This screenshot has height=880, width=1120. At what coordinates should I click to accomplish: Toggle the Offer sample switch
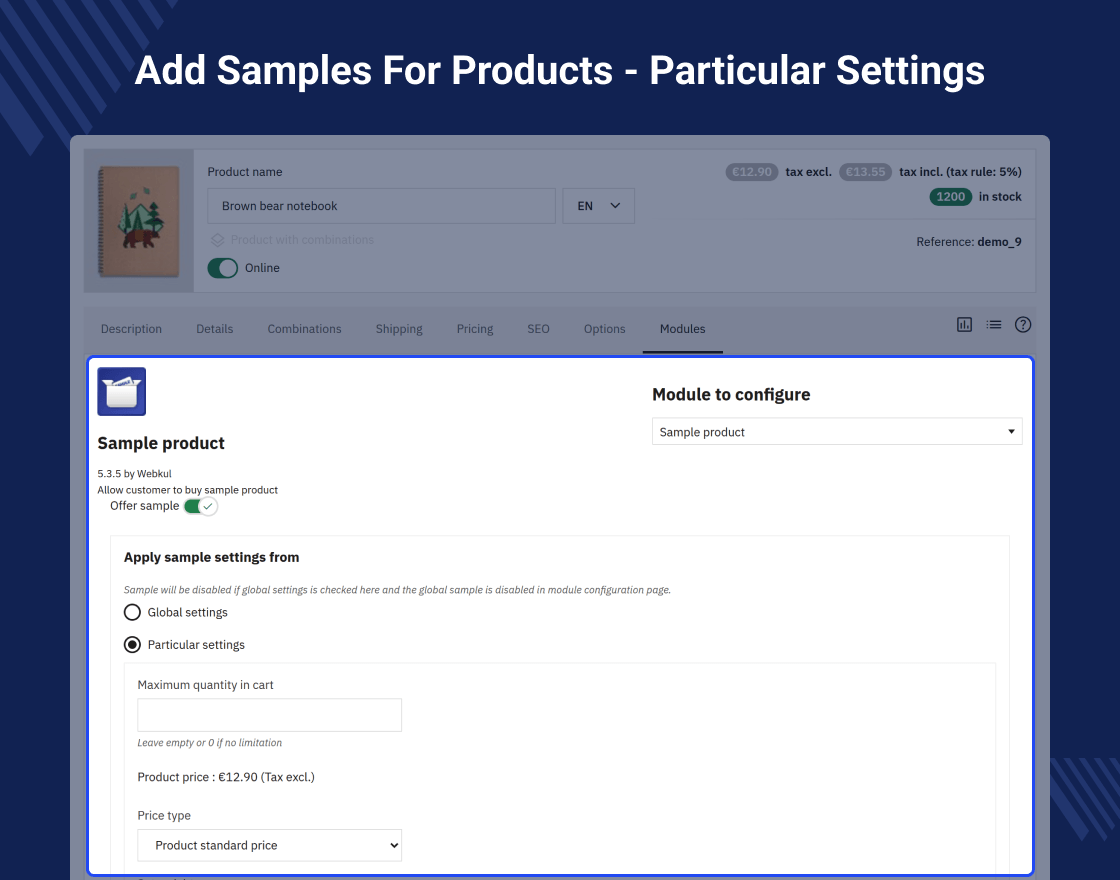tap(200, 506)
